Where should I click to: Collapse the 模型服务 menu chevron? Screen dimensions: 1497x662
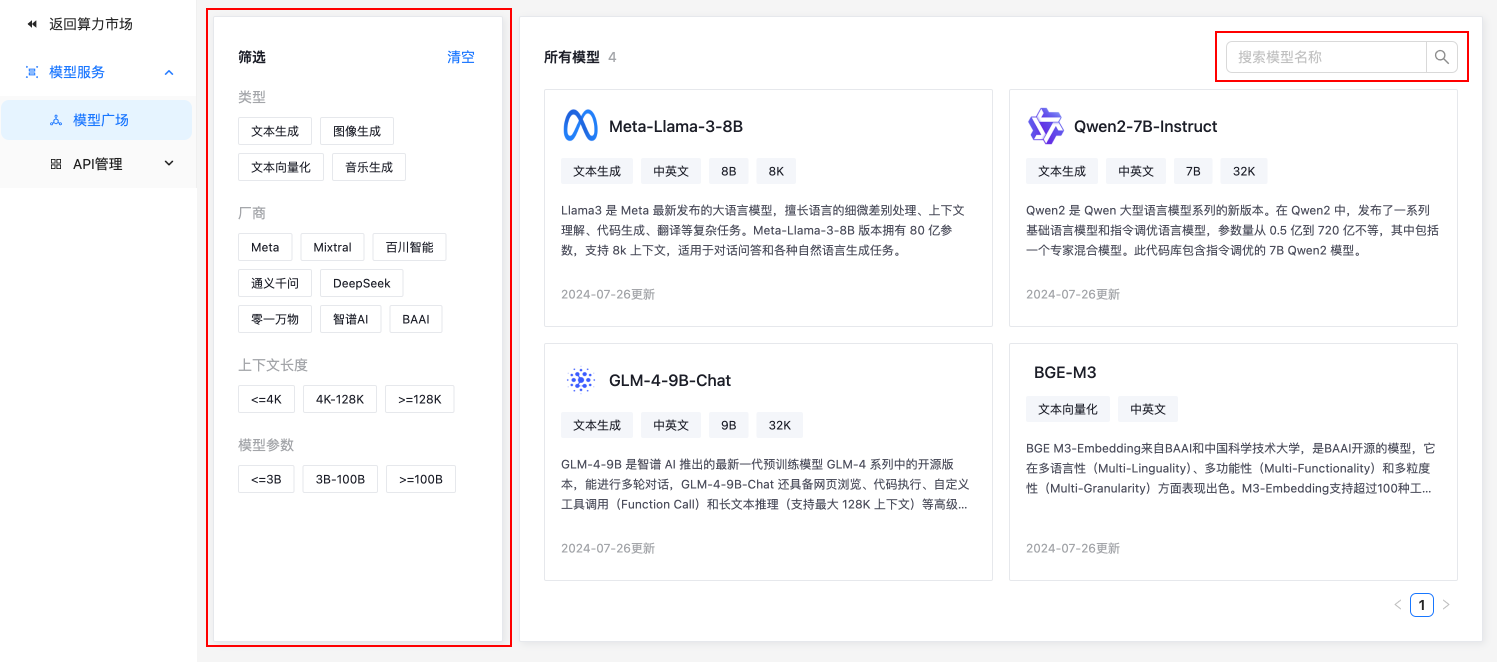point(169,72)
